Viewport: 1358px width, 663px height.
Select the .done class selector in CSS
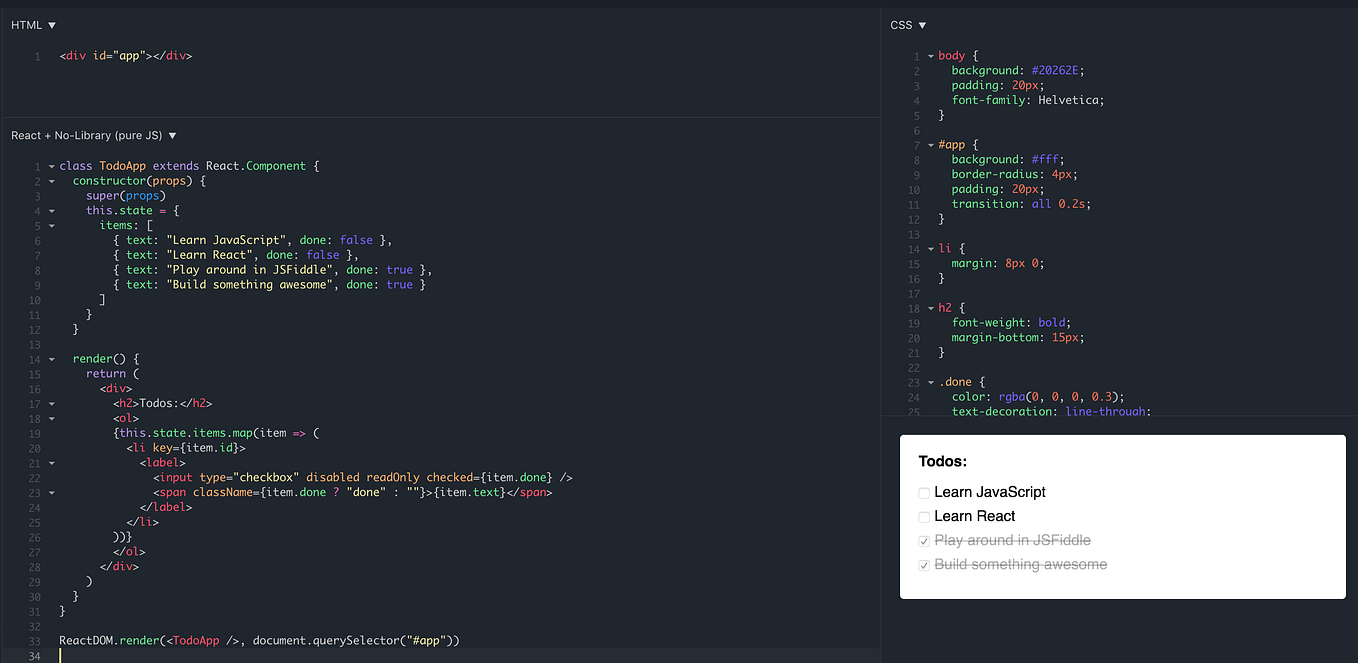[956, 381]
